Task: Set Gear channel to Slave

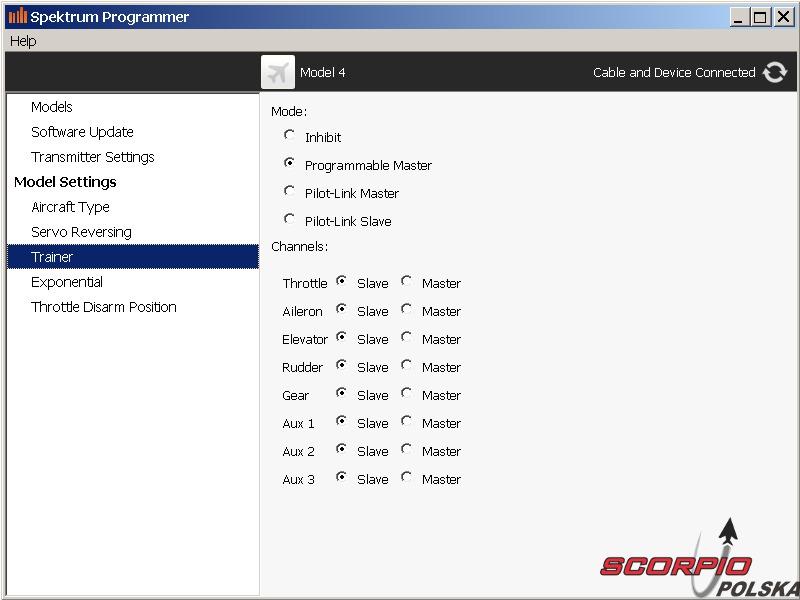Action: (x=341, y=393)
